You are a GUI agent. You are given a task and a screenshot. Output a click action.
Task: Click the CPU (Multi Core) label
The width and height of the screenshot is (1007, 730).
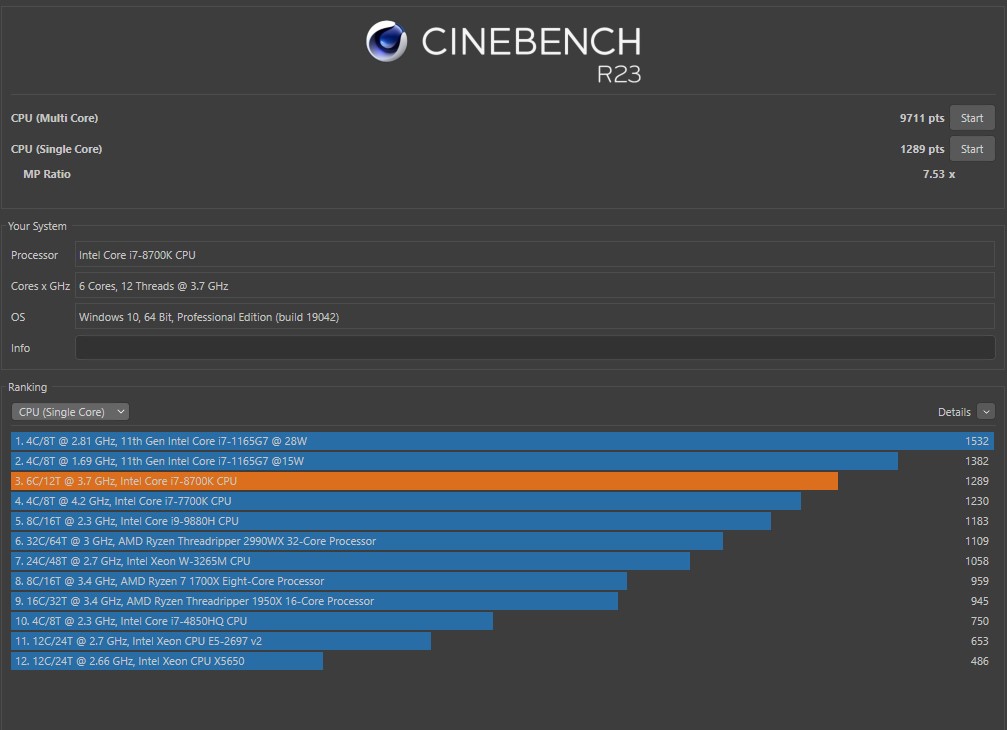point(55,118)
